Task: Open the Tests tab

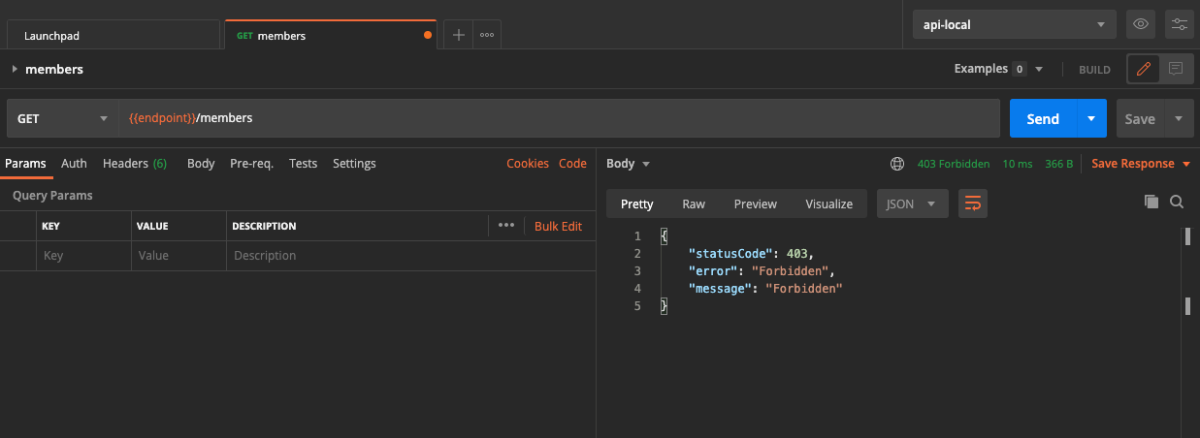Action: [x=303, y=164]
